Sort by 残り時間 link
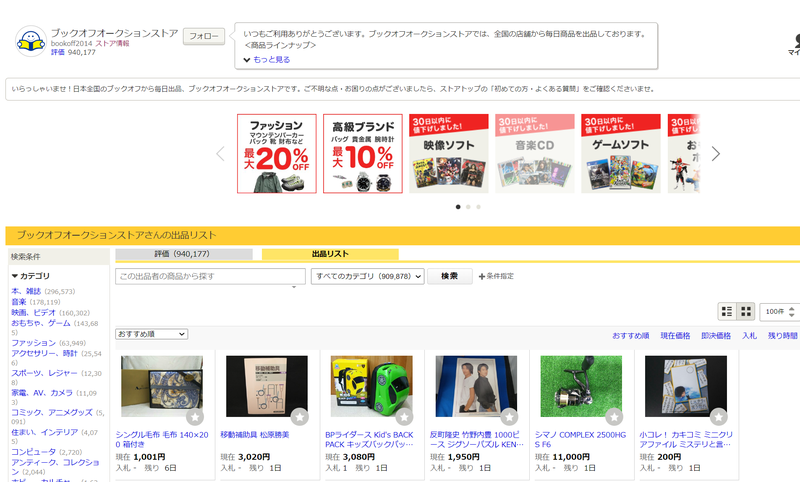Image resolution: width=800 pixels, height=500 pixels. pos(783,336)
